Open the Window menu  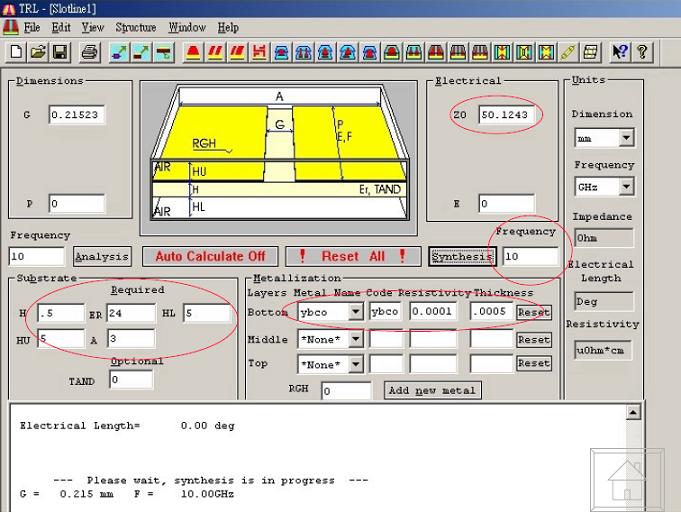(187, 27)
